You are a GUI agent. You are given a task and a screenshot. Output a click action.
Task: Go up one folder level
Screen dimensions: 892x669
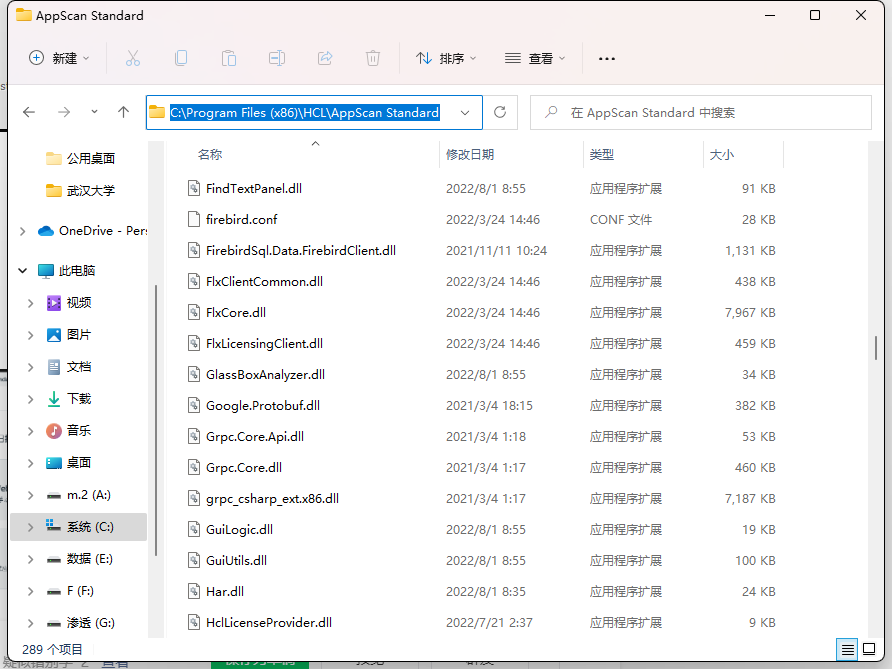pos(123,112)
